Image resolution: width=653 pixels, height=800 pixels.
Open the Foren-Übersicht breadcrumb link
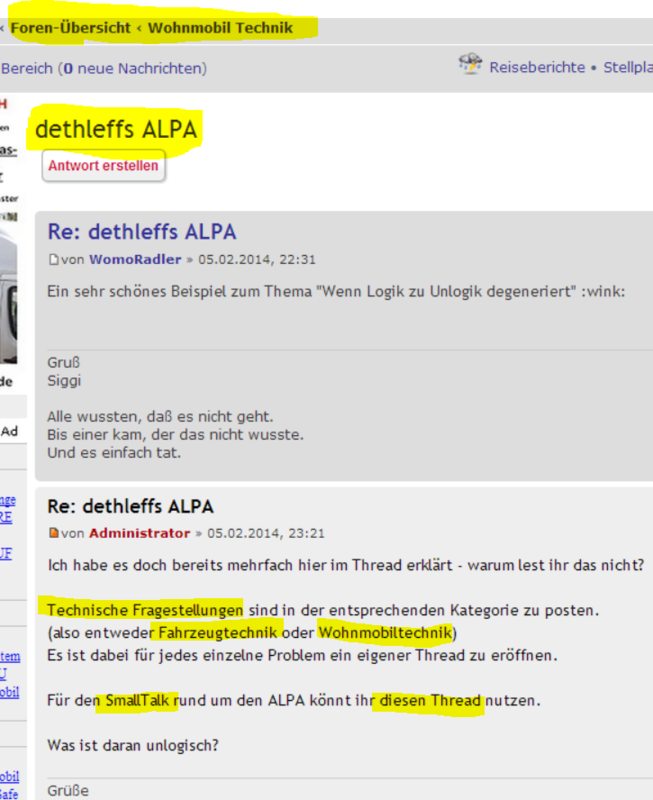70,27
